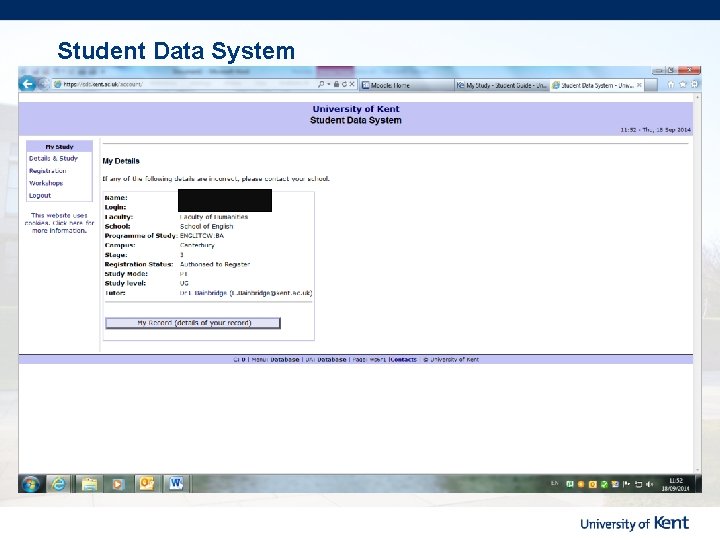
Task: Refresh the page with the reload icon
Action: pos(344,84)
